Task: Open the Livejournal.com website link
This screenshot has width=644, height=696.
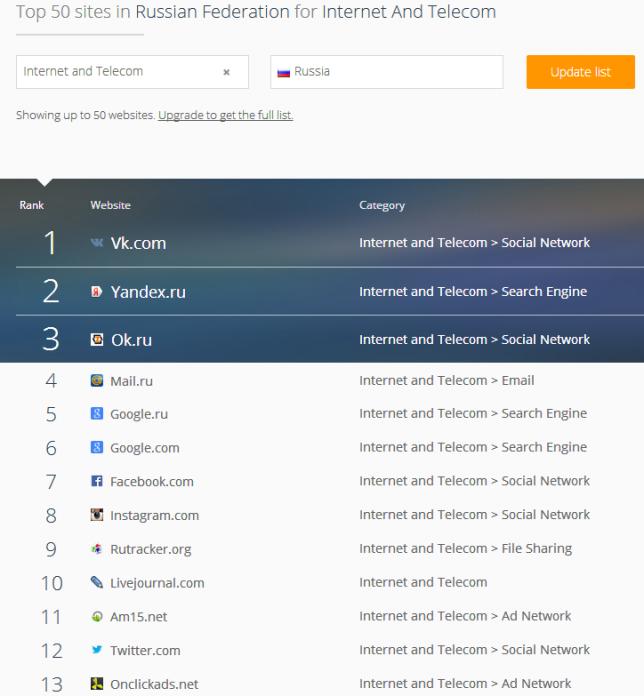Action: tap(157, 583)
